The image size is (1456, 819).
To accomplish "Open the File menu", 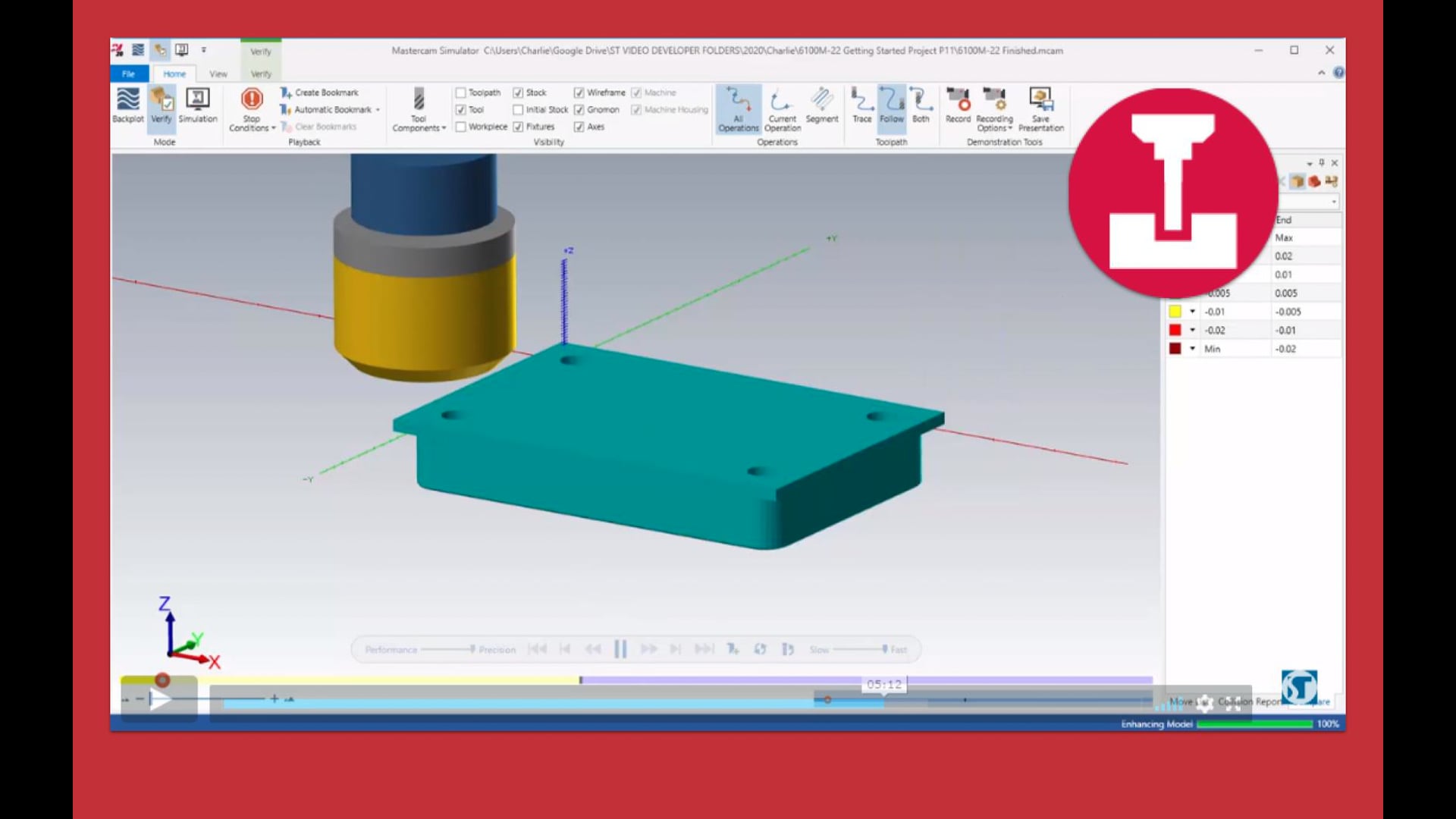I will coord(129,74).
